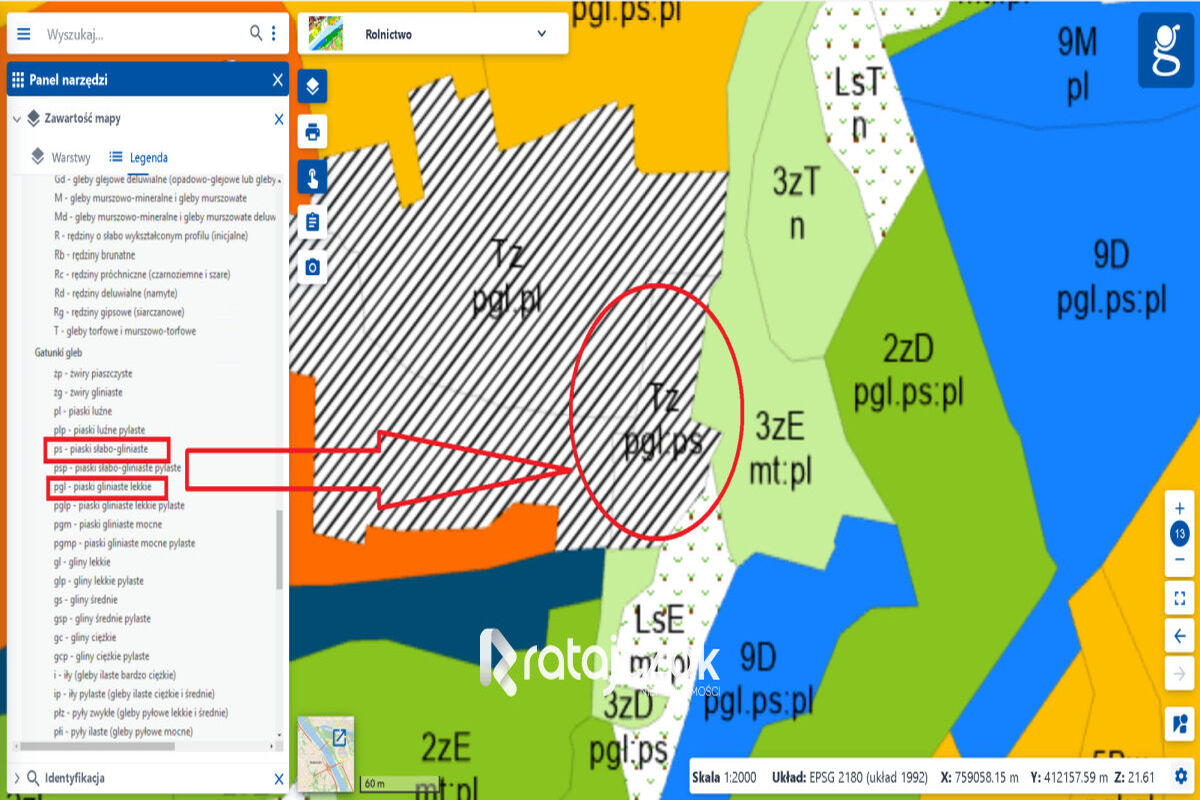Open the three-dot search options menu
1200x800 pixels.
pos(273,34)
